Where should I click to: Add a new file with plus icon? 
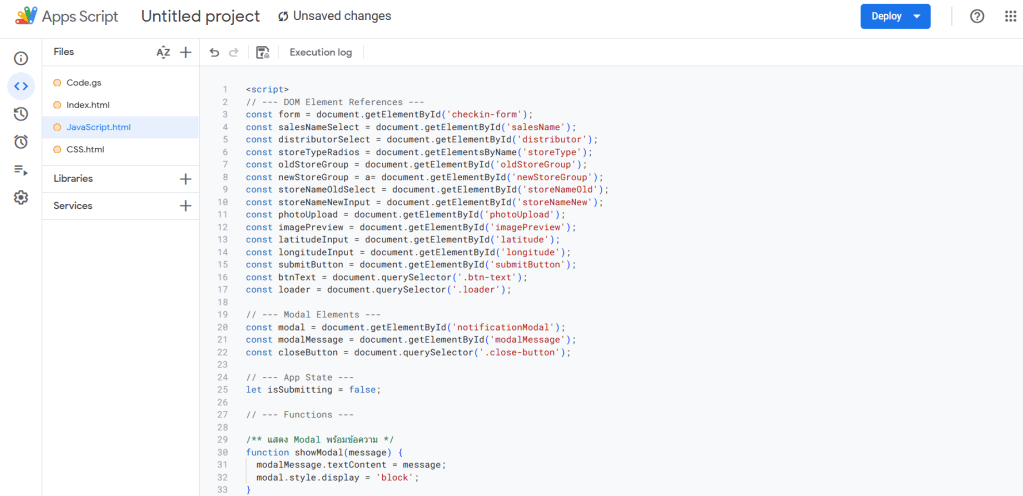[185, 52]
